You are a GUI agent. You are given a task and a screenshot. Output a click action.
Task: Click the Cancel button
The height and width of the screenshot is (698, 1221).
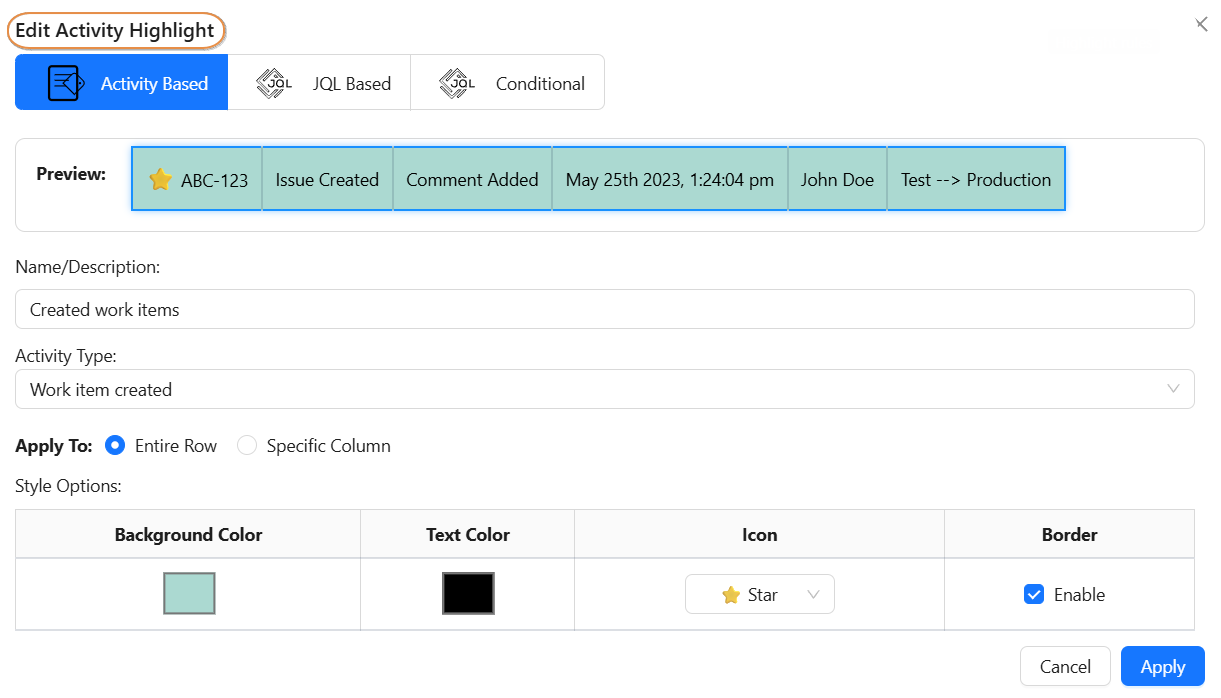coord(1064,667)
